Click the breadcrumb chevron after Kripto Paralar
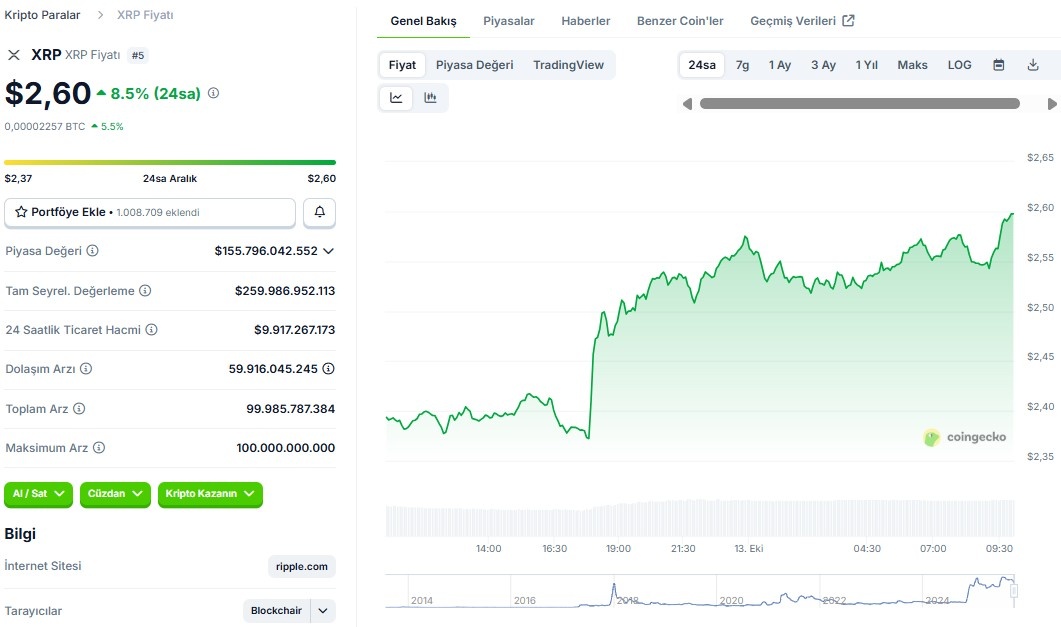This screenshot has width=1061, height=627. point(100,15)
